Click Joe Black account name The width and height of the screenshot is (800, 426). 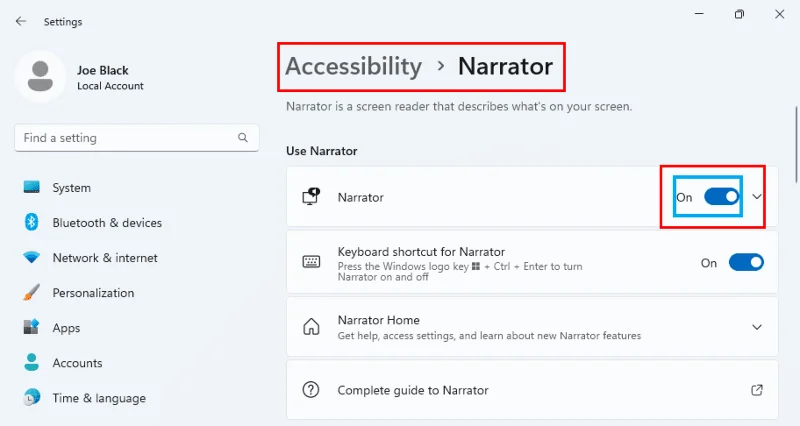103,70
